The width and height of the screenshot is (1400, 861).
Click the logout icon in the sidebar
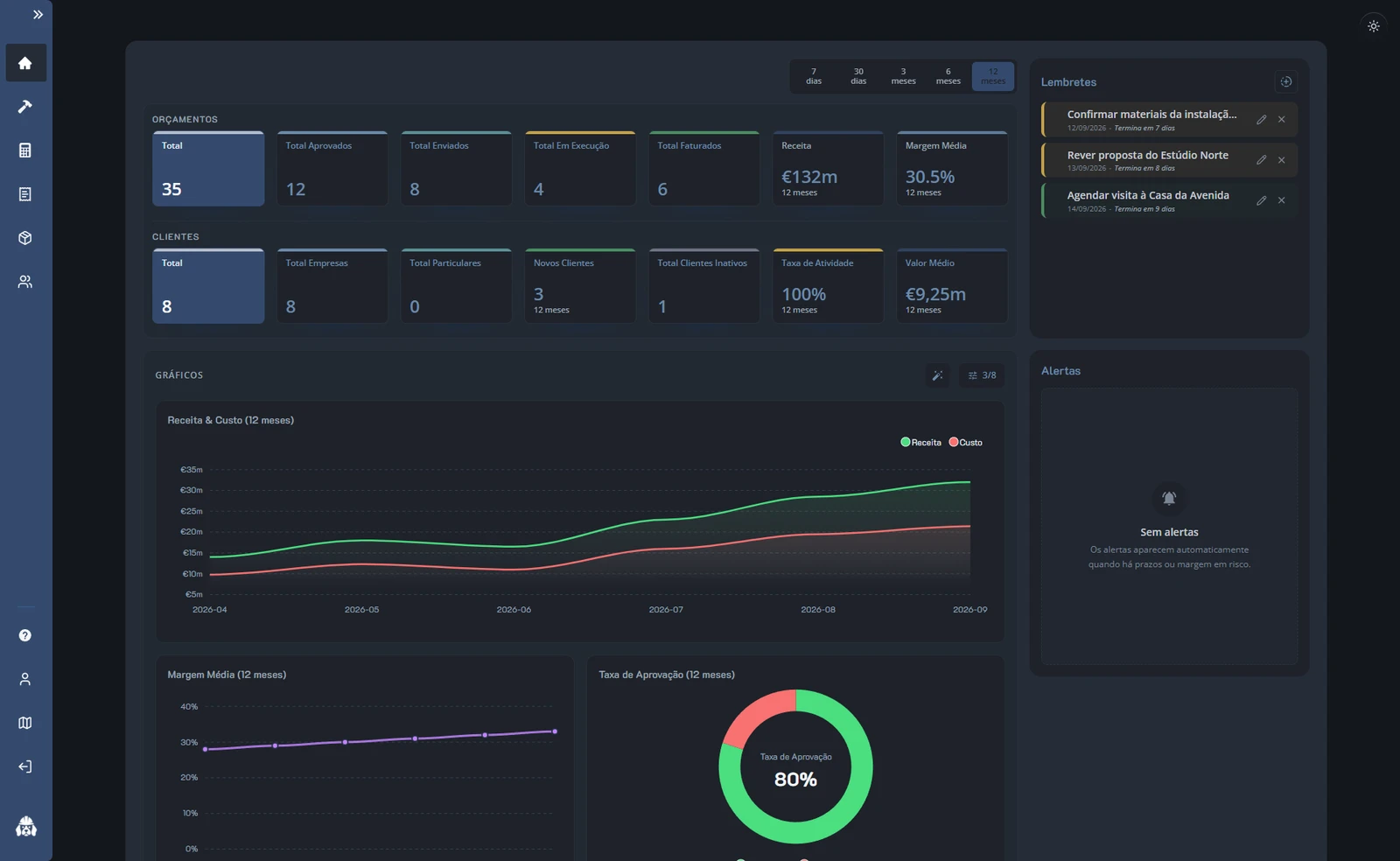[25, 766]
